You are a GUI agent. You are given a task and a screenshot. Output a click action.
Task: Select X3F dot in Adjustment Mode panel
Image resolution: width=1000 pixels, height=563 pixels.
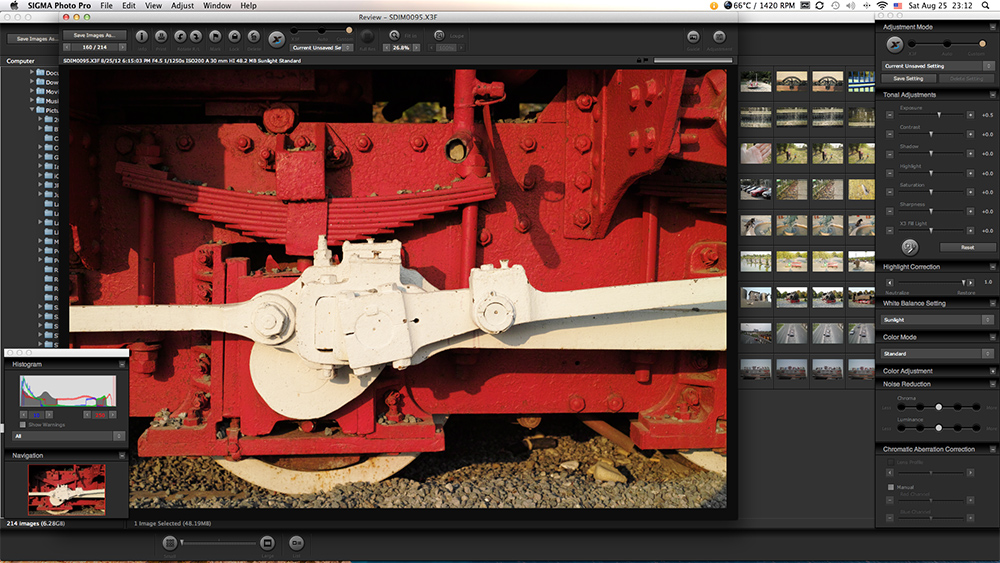tap(912, 43)
